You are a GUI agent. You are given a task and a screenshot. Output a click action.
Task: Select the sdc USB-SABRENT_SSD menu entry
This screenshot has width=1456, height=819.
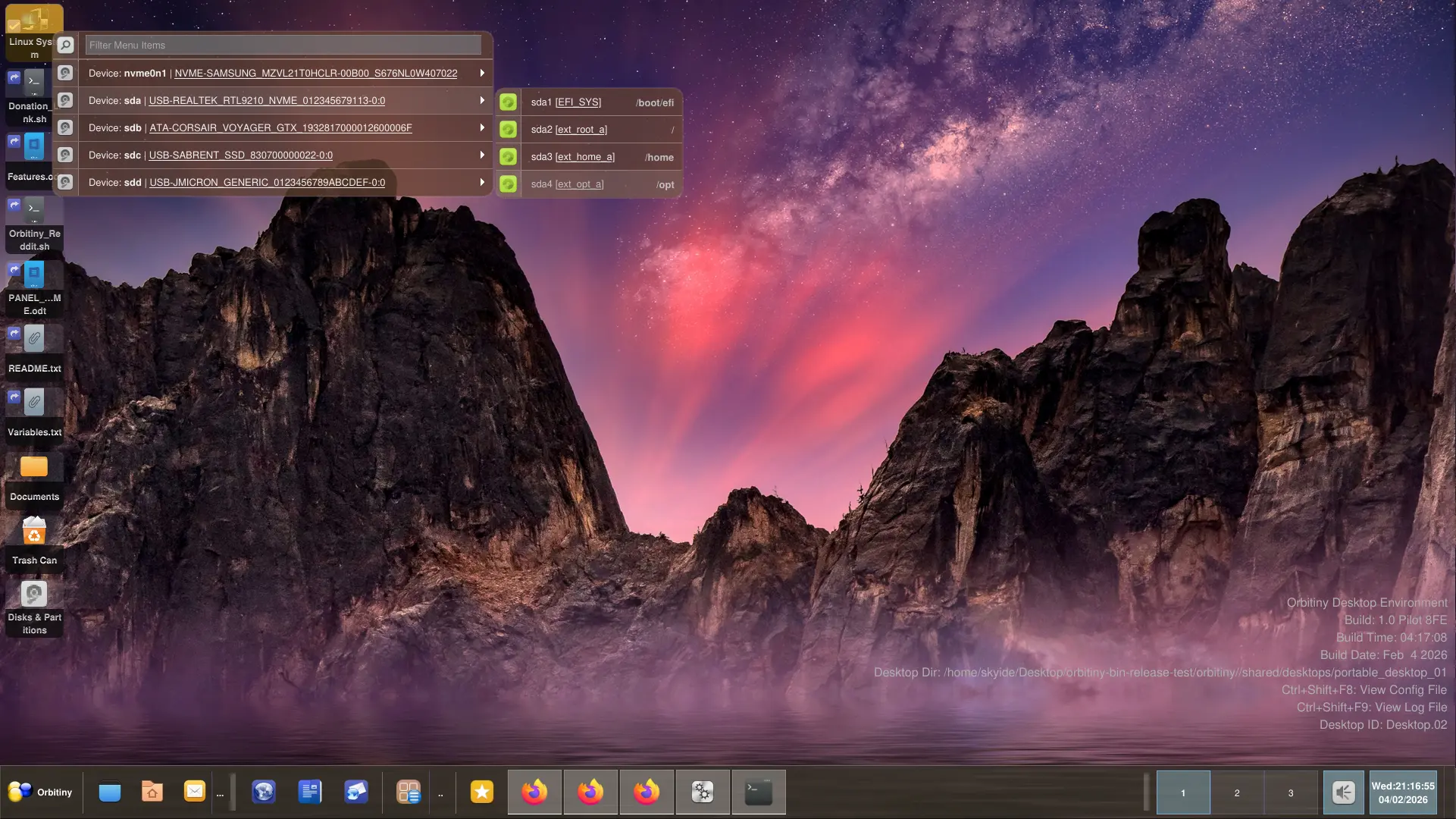[240, 155]
